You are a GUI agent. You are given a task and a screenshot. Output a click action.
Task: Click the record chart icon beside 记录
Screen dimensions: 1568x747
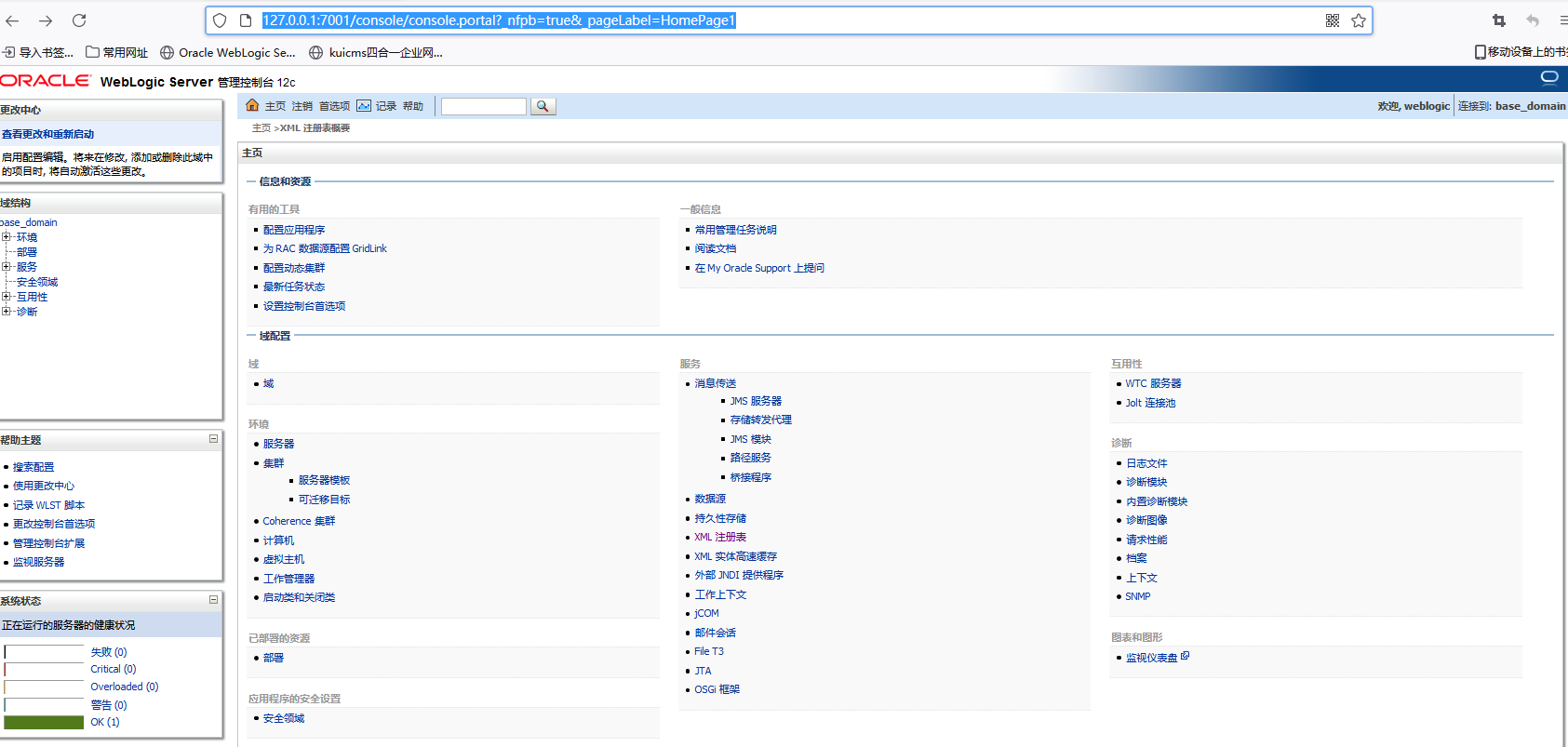[364, 105]
